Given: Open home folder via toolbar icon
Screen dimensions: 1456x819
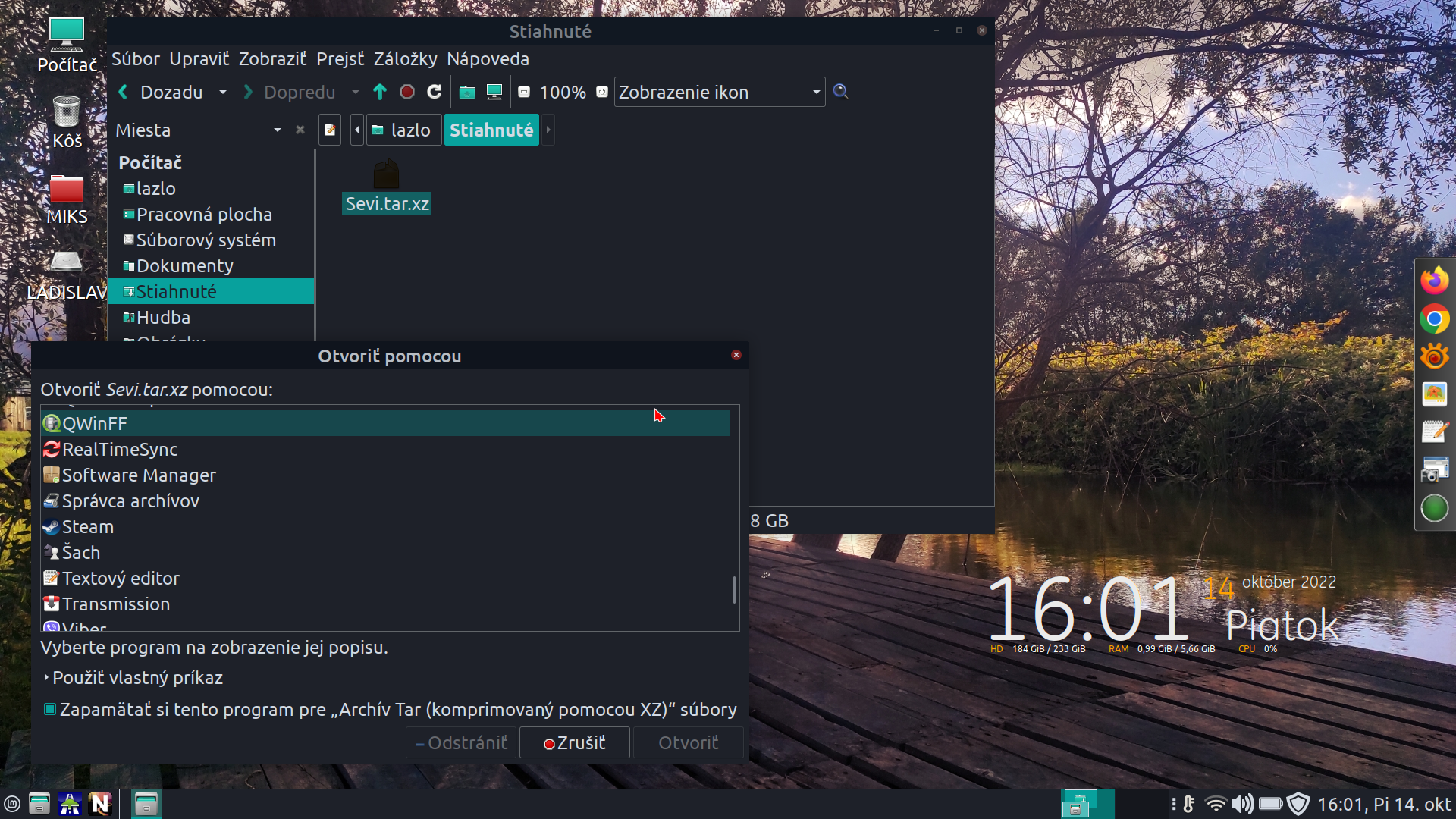Looking at the screenshot, I should tap(467, 92).
